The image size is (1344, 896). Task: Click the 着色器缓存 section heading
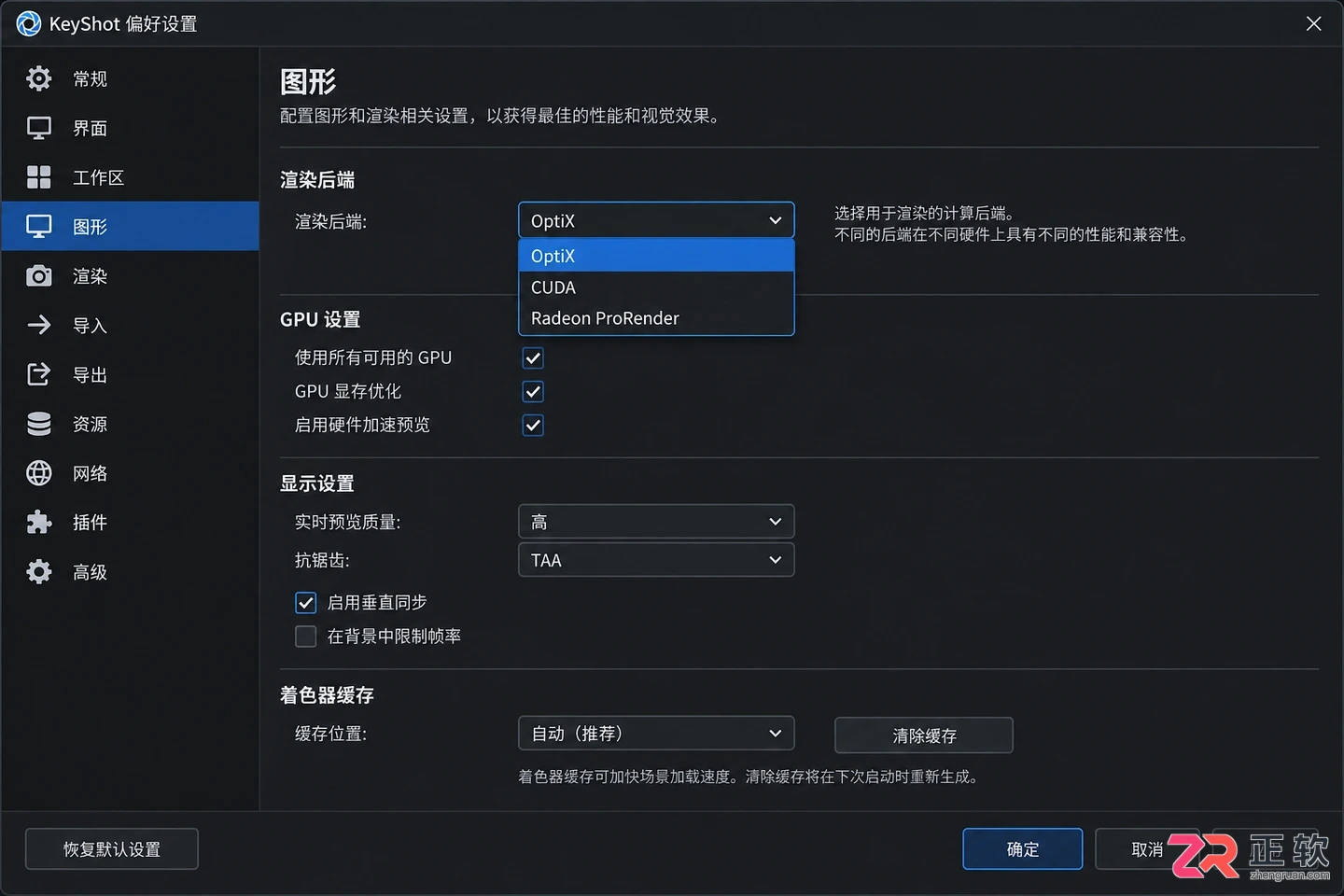coord(327,695)
